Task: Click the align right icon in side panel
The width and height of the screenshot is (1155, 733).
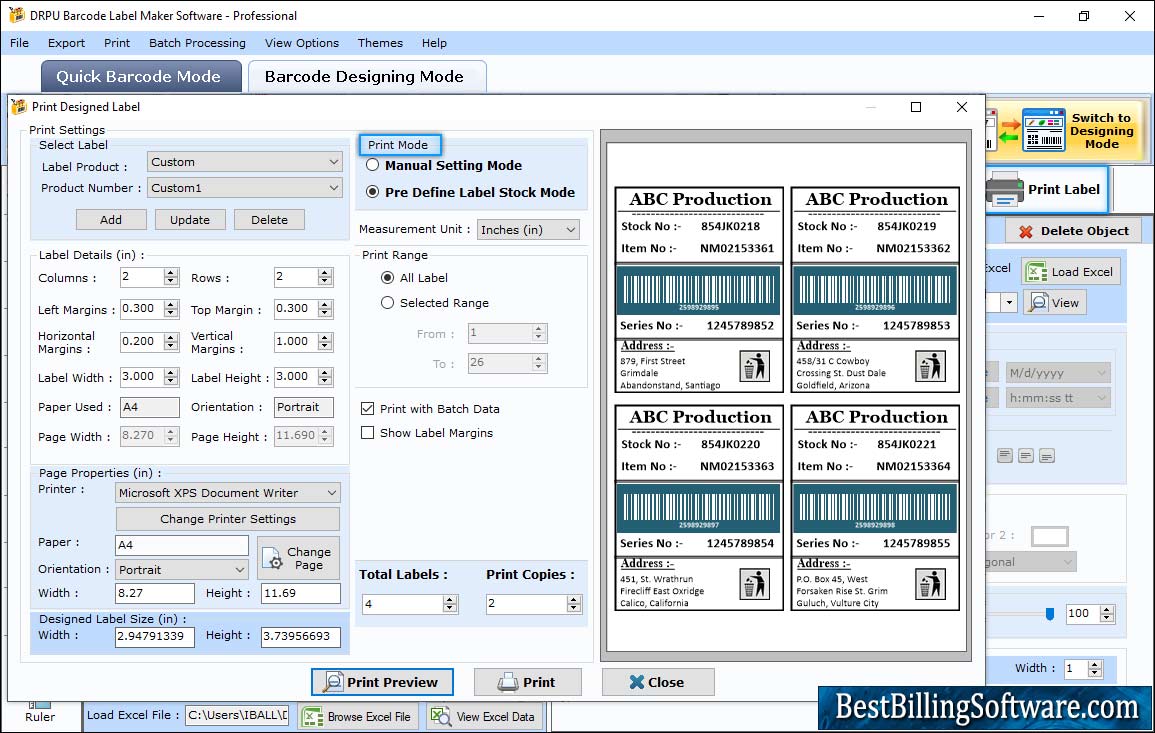Action: click(1047, 456)
